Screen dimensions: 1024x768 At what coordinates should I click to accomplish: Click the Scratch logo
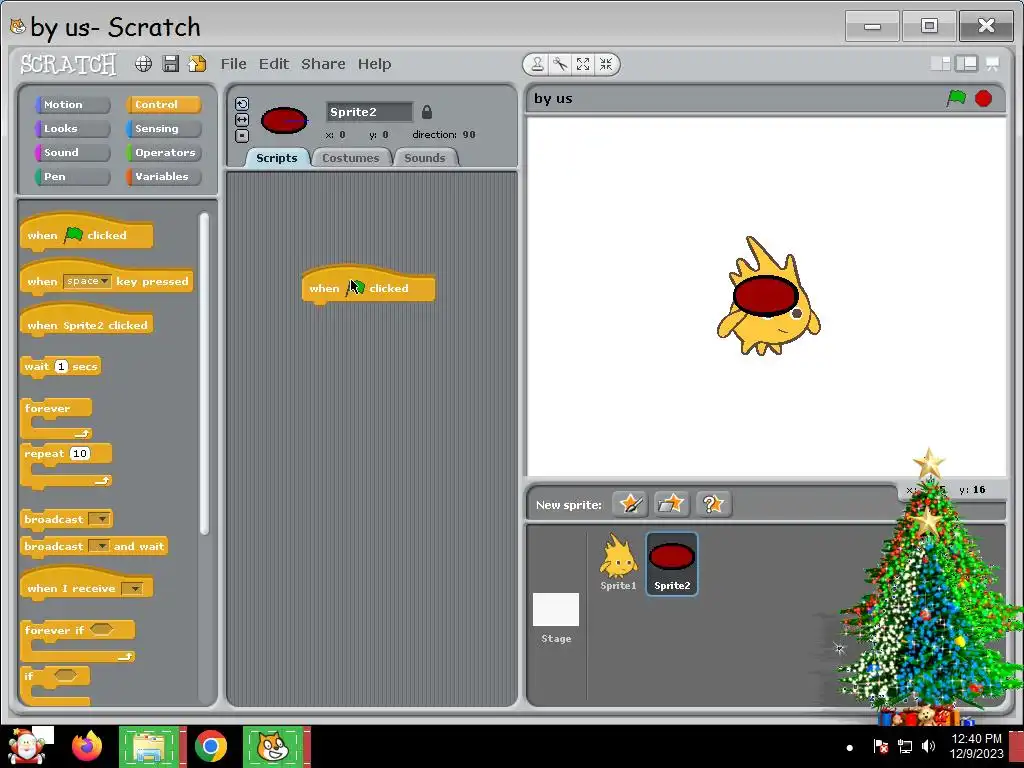[68, 64]
